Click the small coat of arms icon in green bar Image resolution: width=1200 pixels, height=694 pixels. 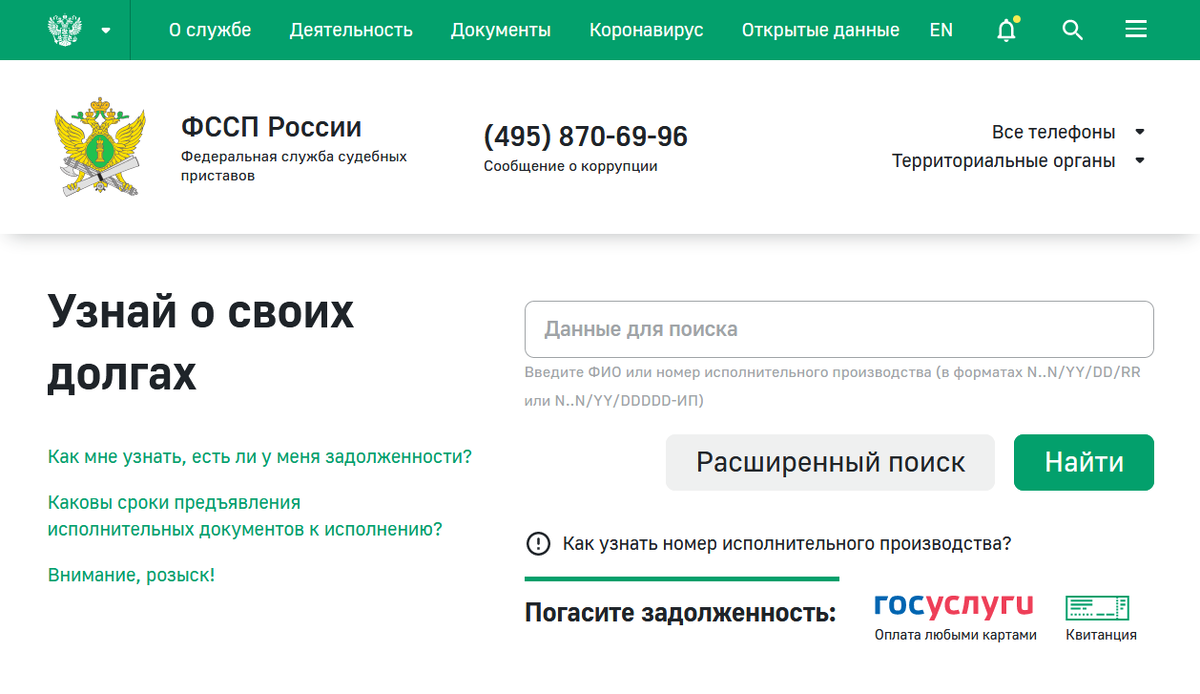66,30
